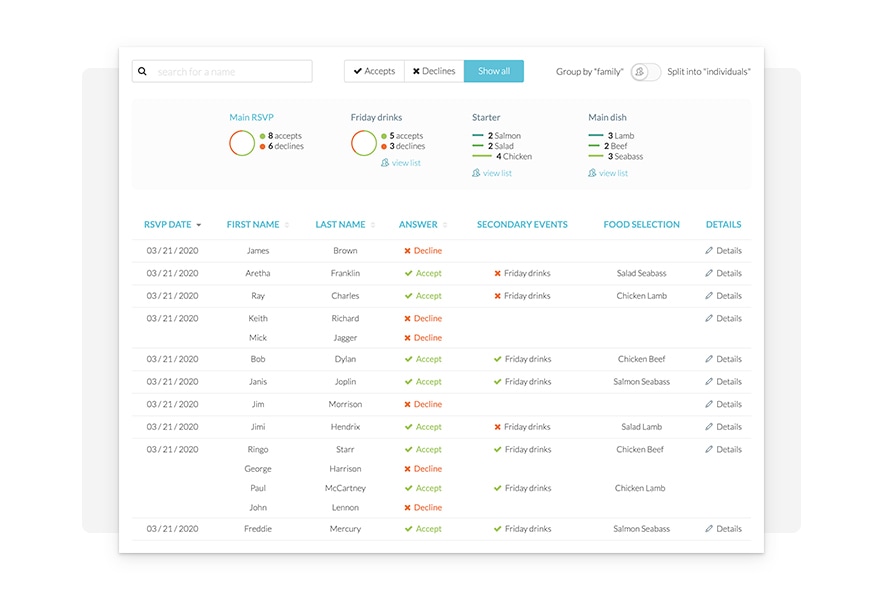Click "Chicken Beef" in Bob Dylan row

pos(641,359)
